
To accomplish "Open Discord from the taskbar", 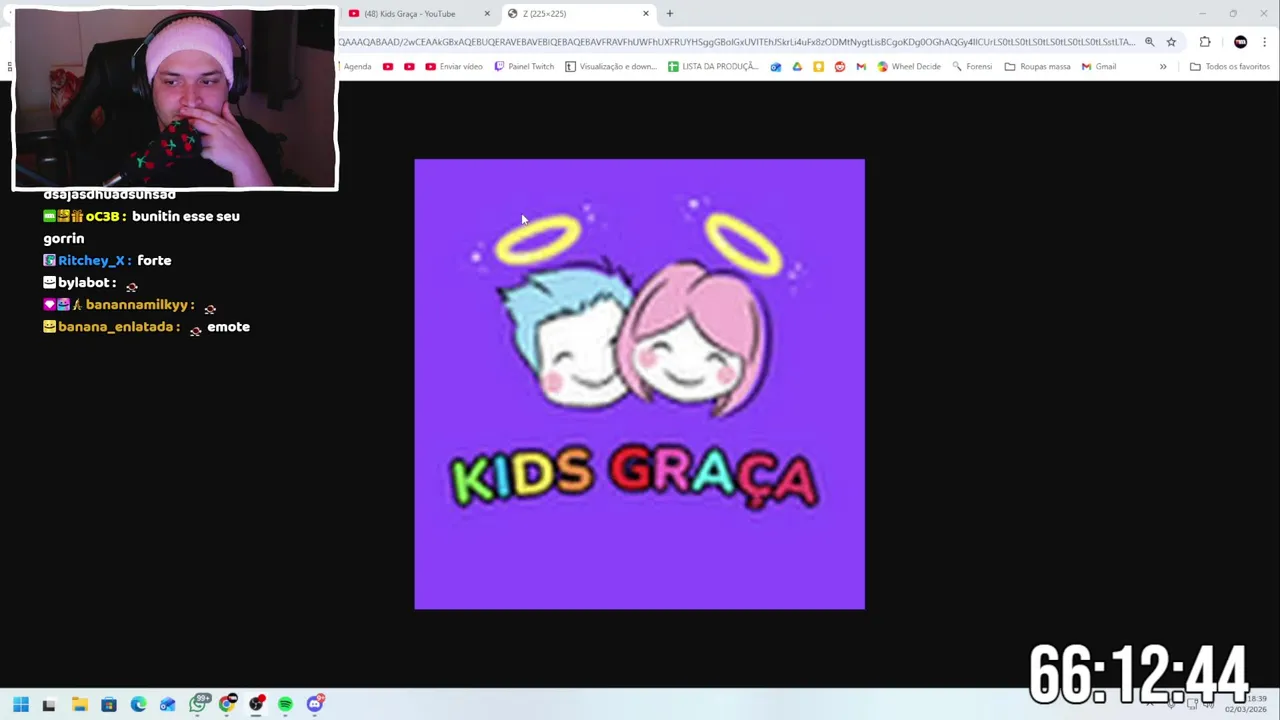I will point(315,704).
